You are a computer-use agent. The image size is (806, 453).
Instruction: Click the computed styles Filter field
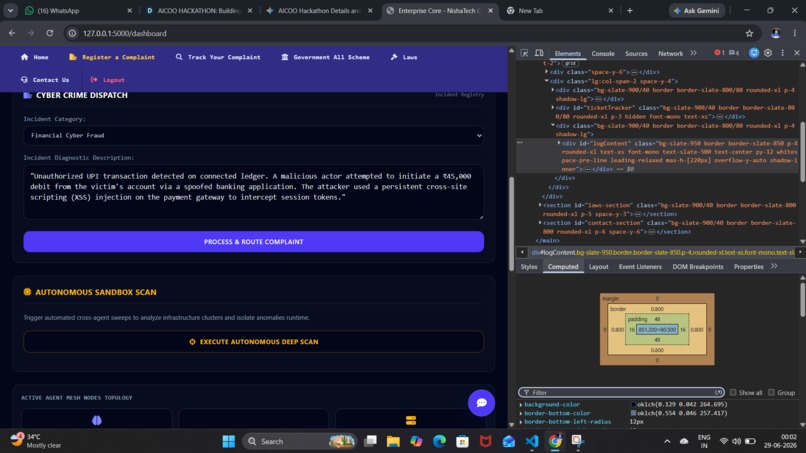[x=621, y=392]
